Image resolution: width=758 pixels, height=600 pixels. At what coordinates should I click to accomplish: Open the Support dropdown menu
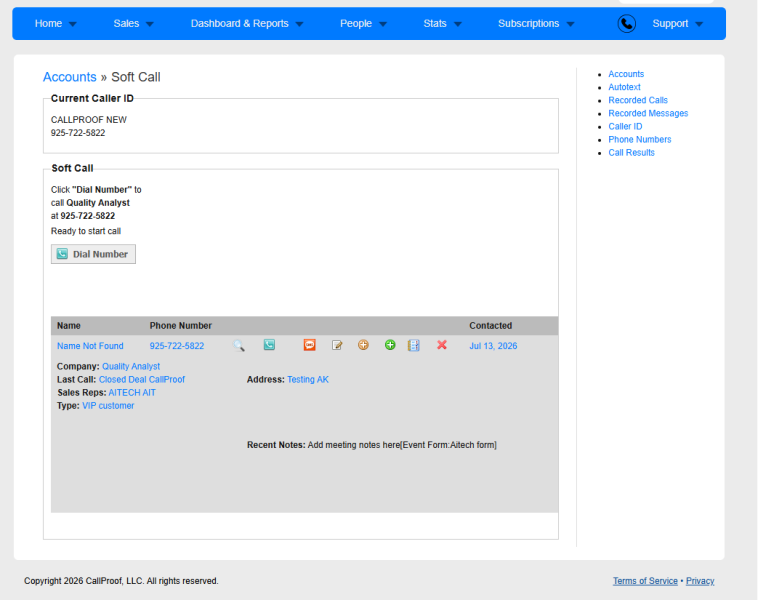[677, 24]
